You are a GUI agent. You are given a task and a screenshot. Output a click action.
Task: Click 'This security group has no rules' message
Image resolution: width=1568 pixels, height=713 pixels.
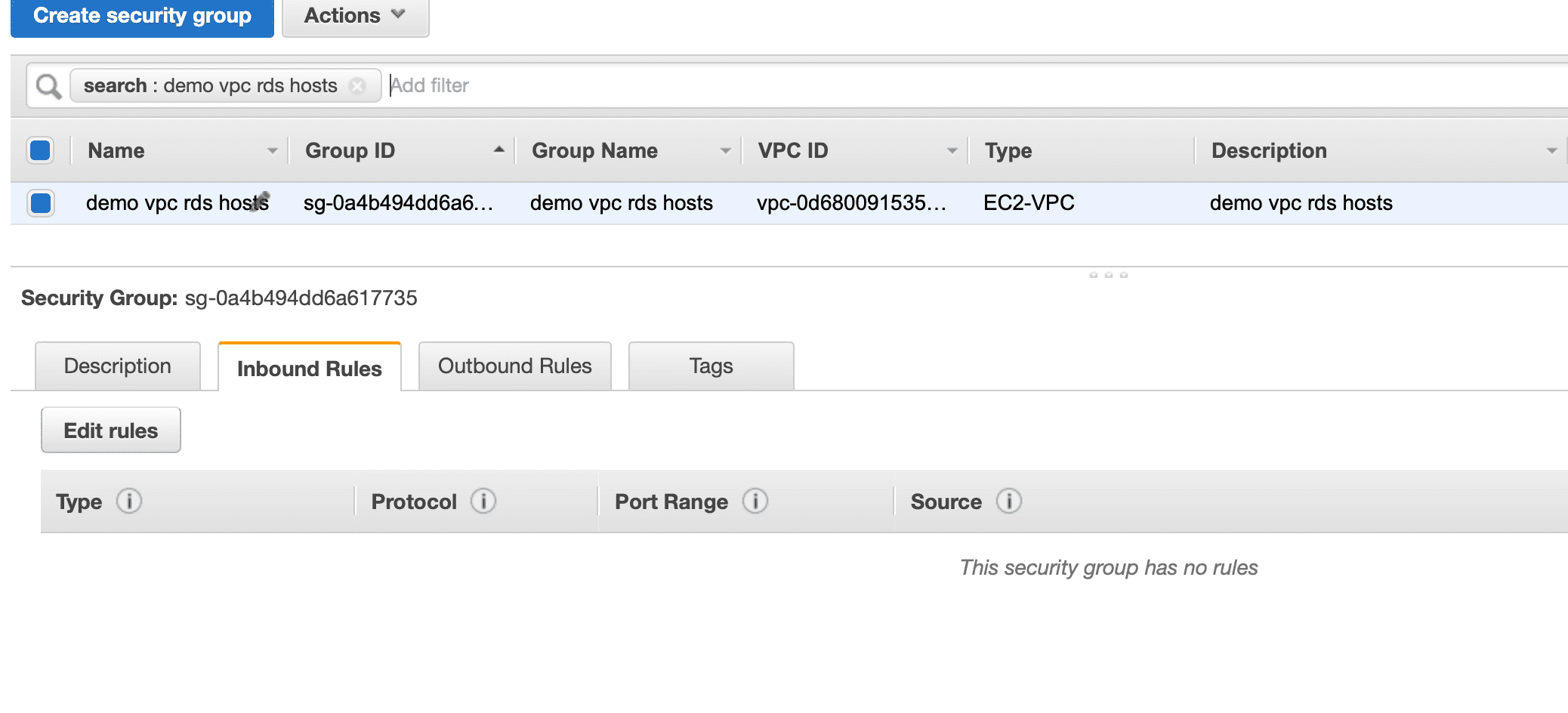tap(1109, 568)
